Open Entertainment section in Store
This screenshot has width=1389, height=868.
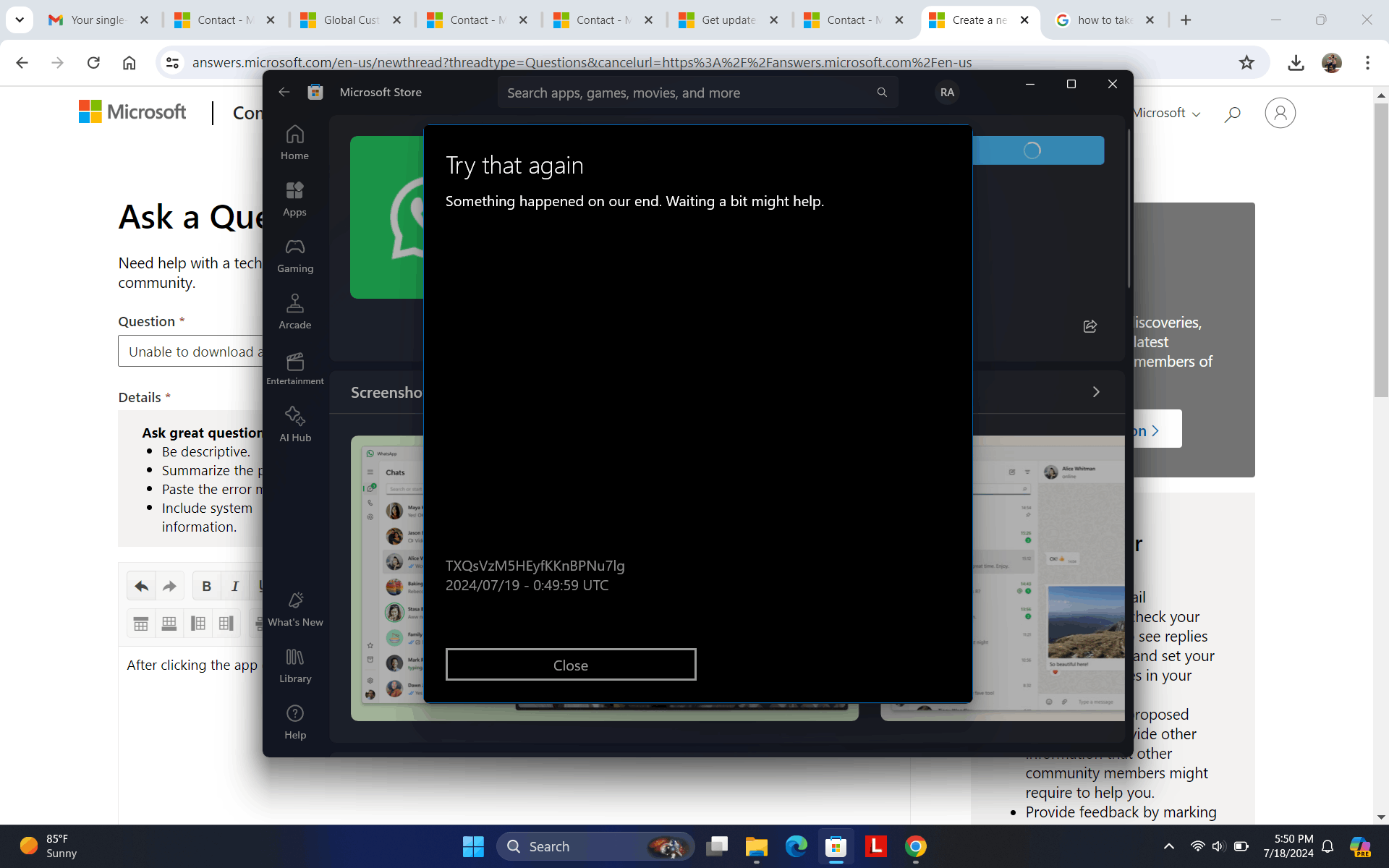[x=294, y=368]
